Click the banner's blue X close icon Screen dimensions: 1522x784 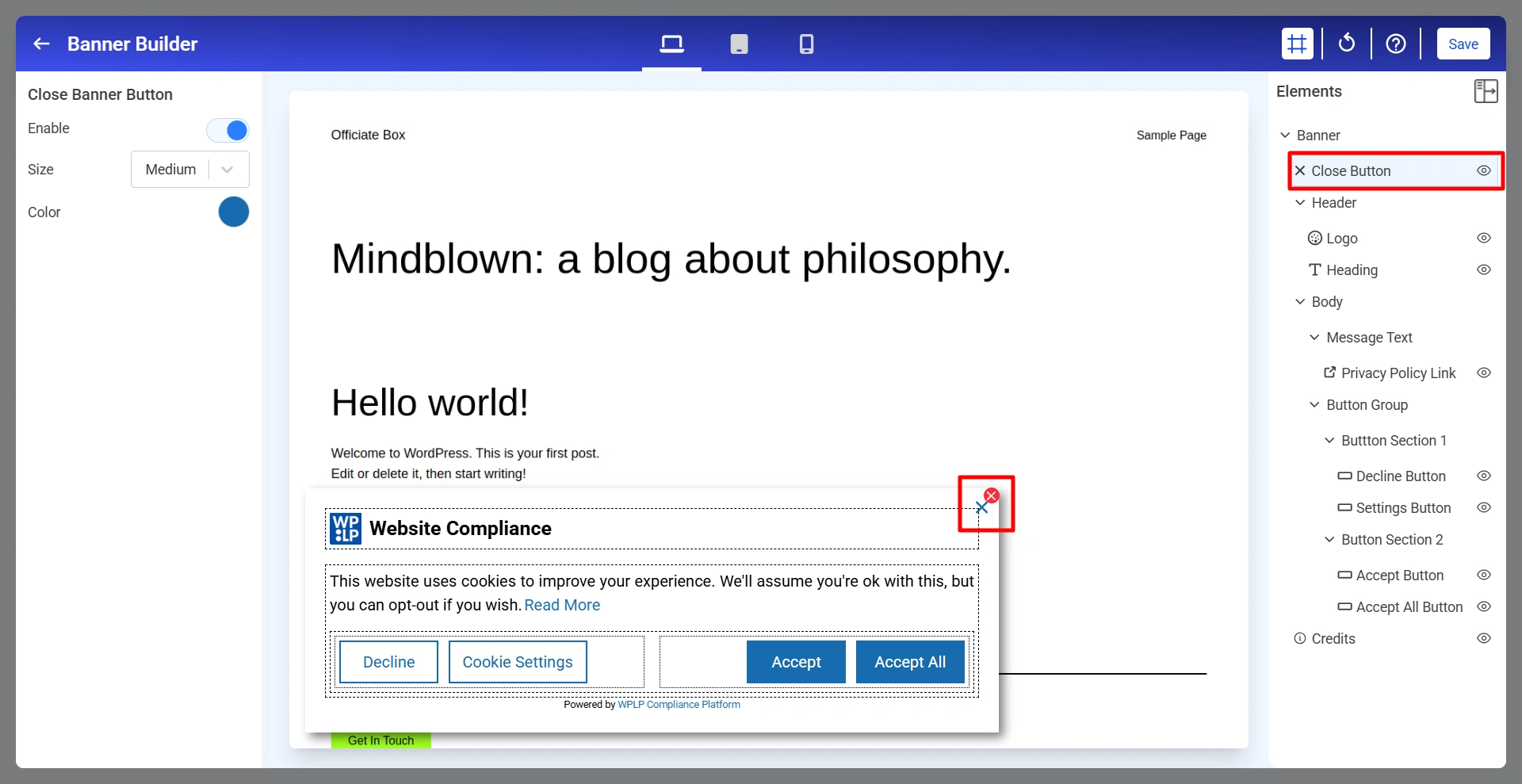[981, 508]
